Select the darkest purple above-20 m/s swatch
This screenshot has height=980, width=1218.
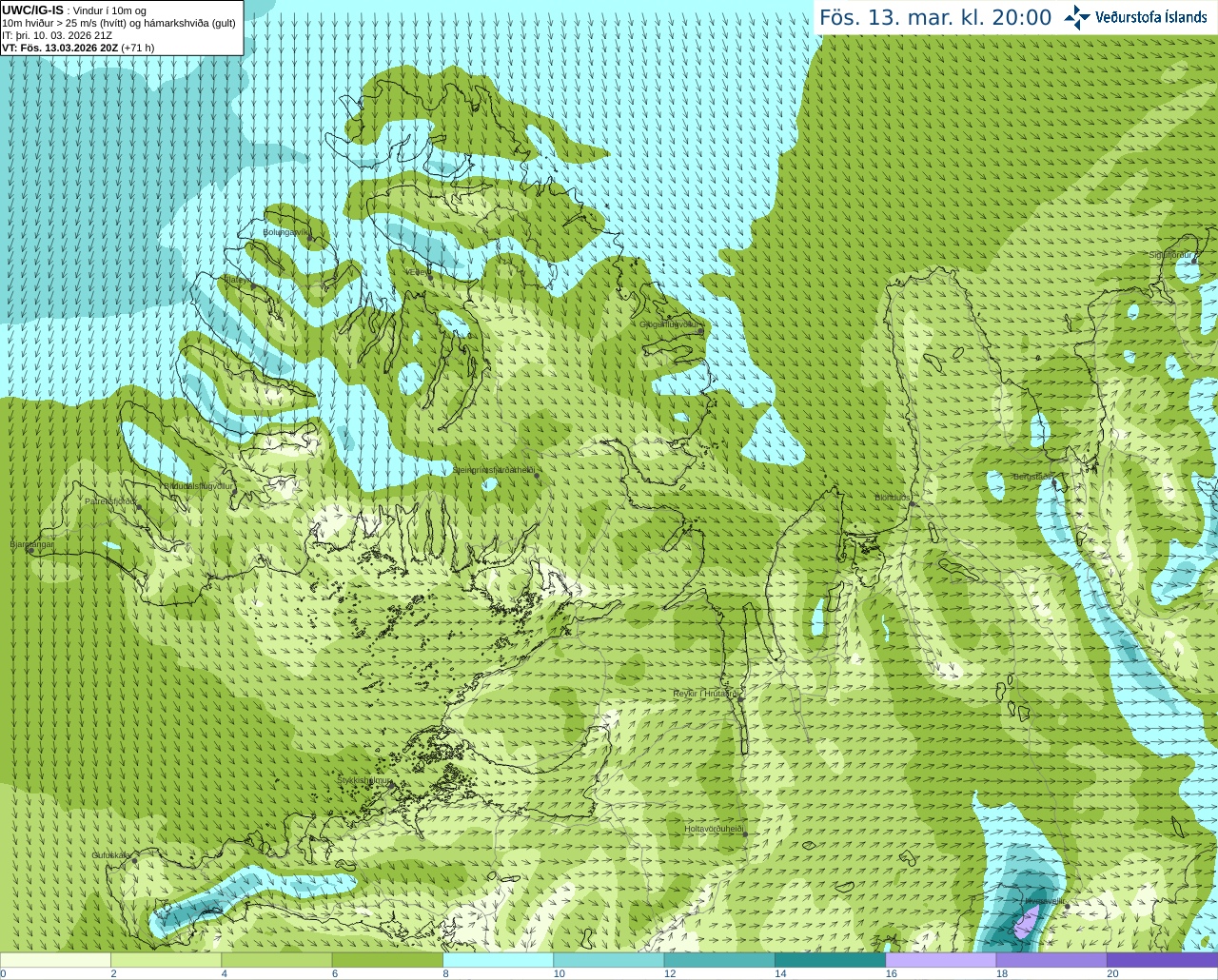pyautogui.click(x=1162, y=960)
